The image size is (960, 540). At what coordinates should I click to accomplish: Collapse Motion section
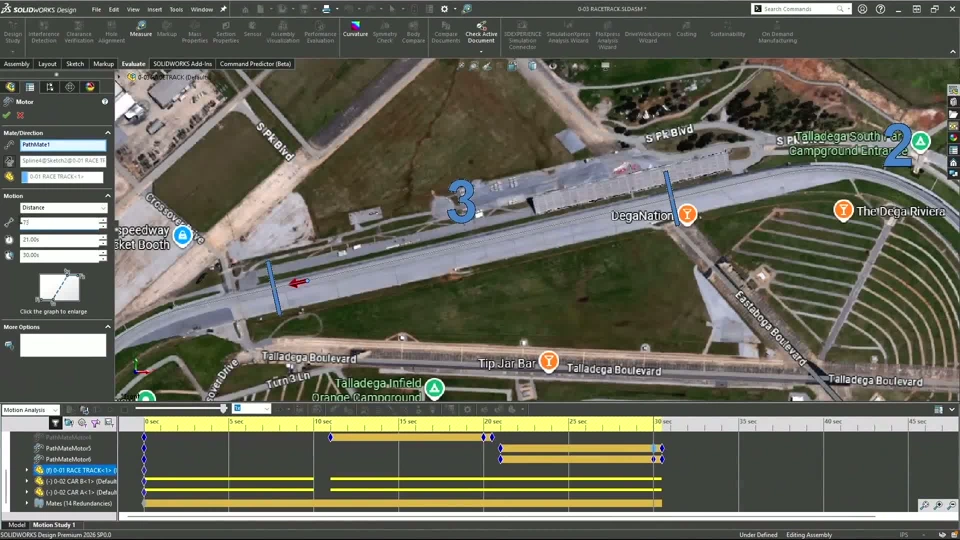click(108, 196)
